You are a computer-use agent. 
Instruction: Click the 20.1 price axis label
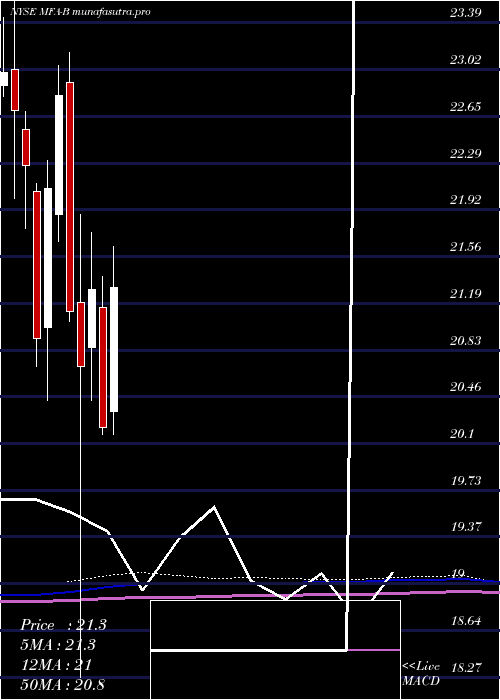tap(462, 433)
